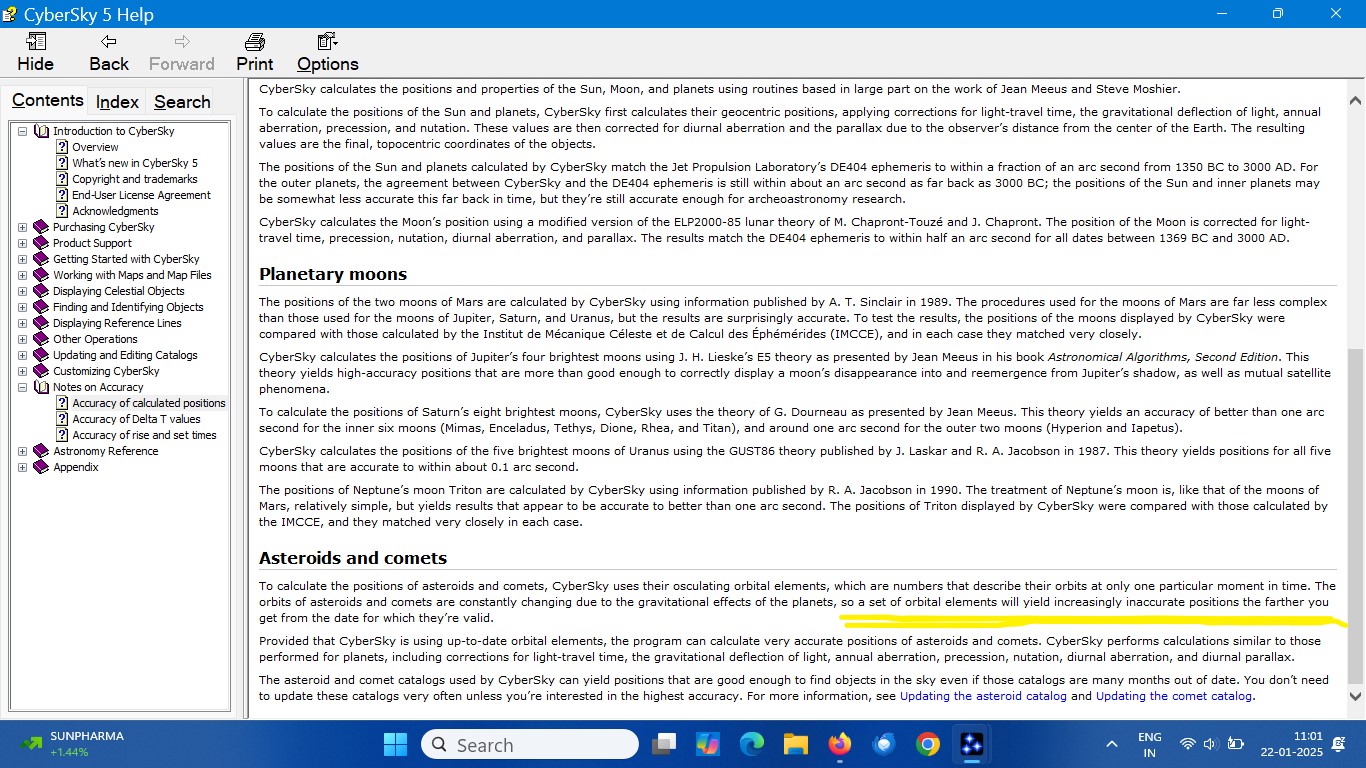Select Accuracy of calculated positions topic
The image size is (1366, 768).
149,403
